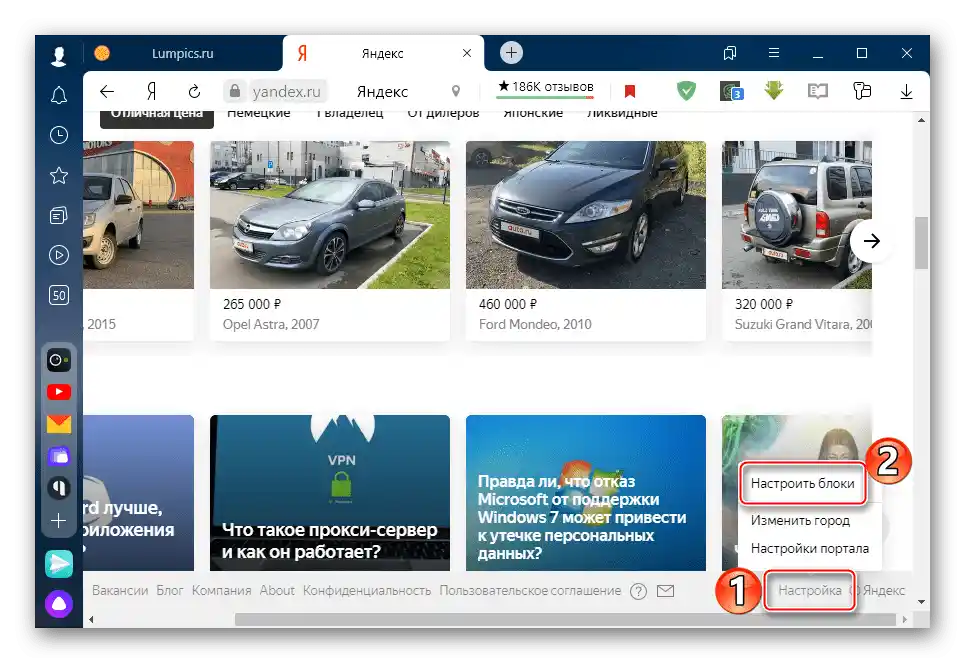
Task: Open proxy server VPN article
Action: [x=330, y=492]
